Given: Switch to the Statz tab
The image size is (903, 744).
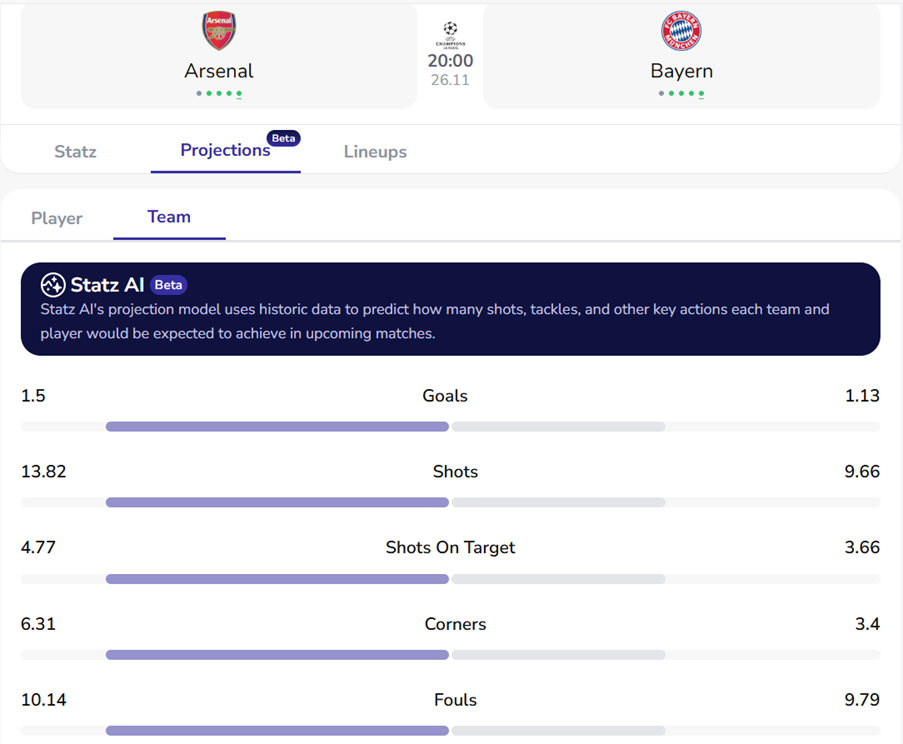Looking at the screenshot, I should [x=75, y=152].
